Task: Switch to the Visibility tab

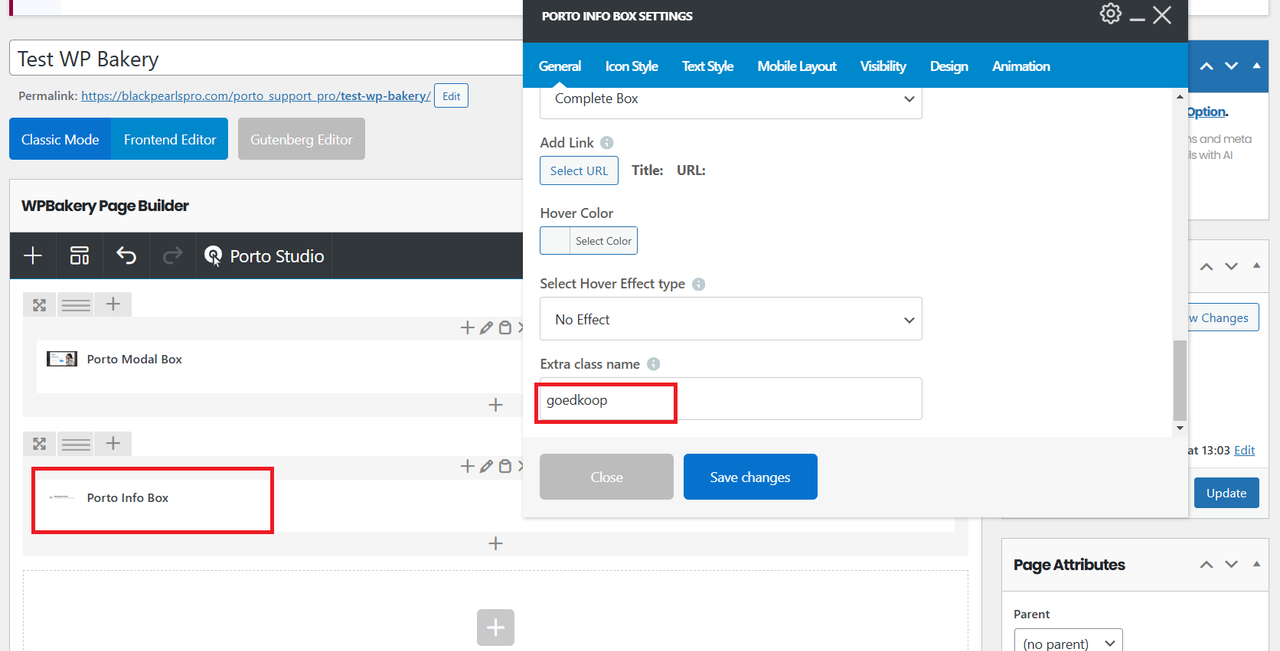Action: click(883, 66)
